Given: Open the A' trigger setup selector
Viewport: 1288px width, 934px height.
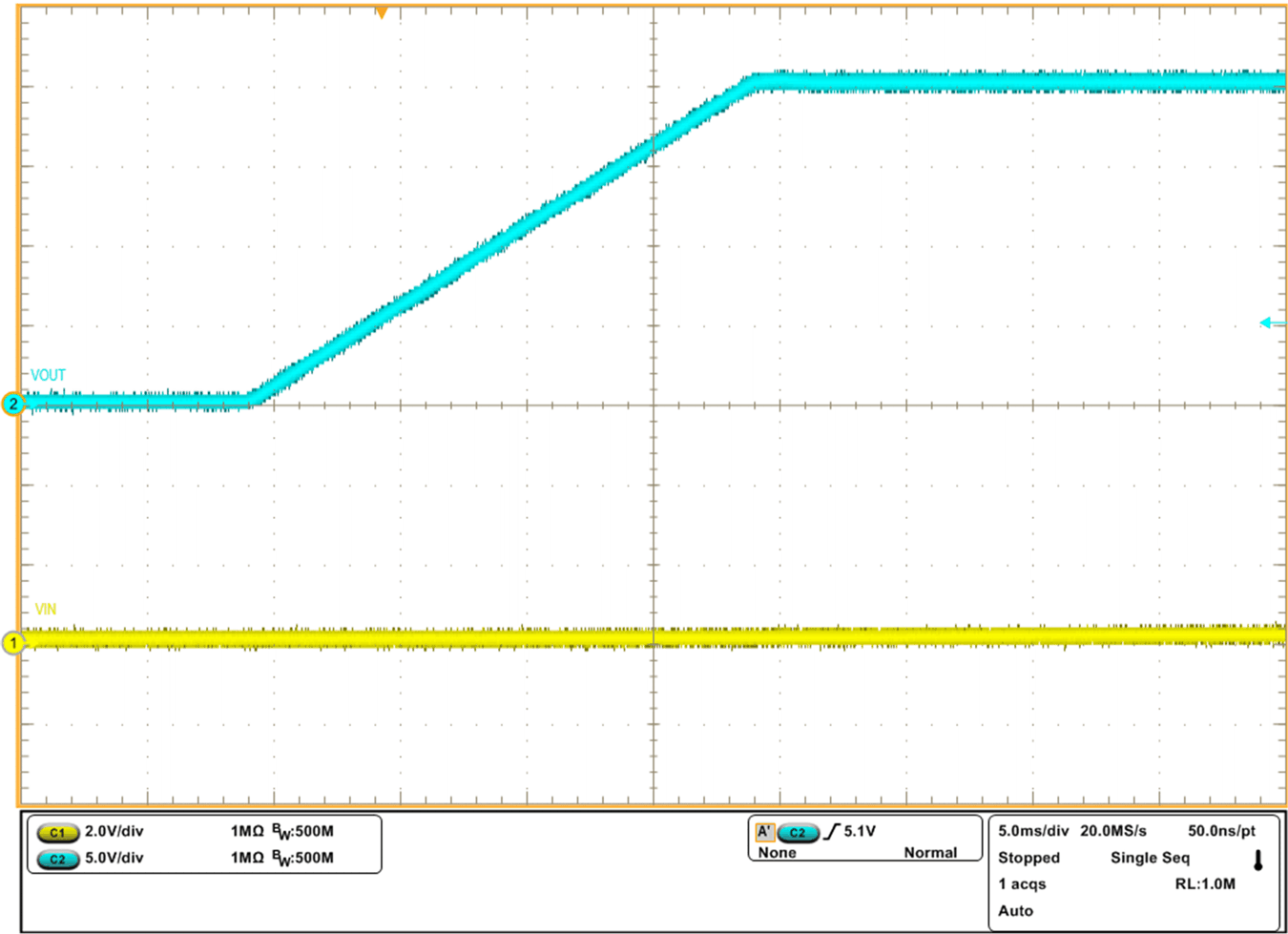Looking at the screenshot, I should point(763,831).
